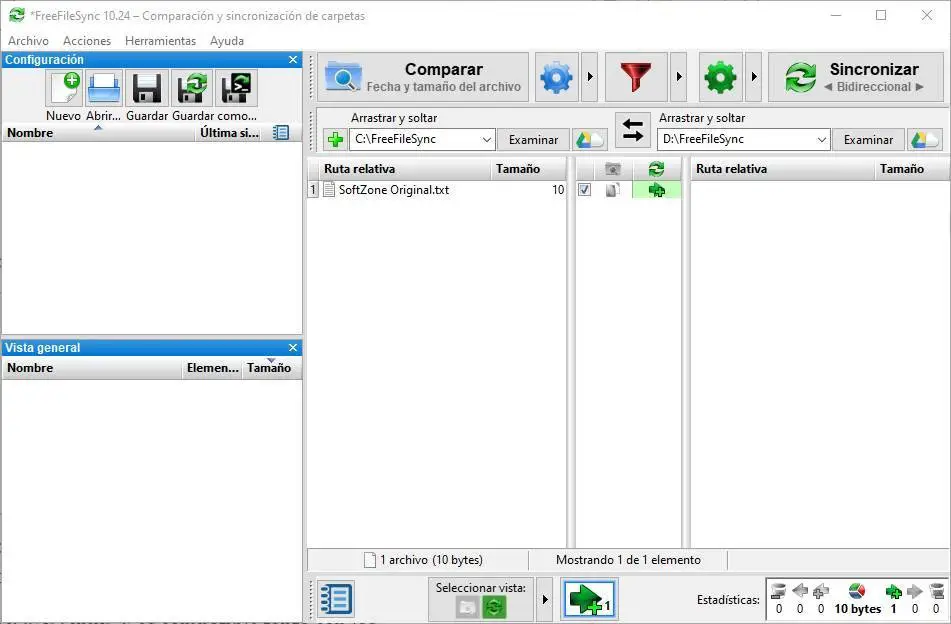Open D:\FreeFileSync folder dropdown
This screenshot has width=951, height=624.
coord(821,139)
